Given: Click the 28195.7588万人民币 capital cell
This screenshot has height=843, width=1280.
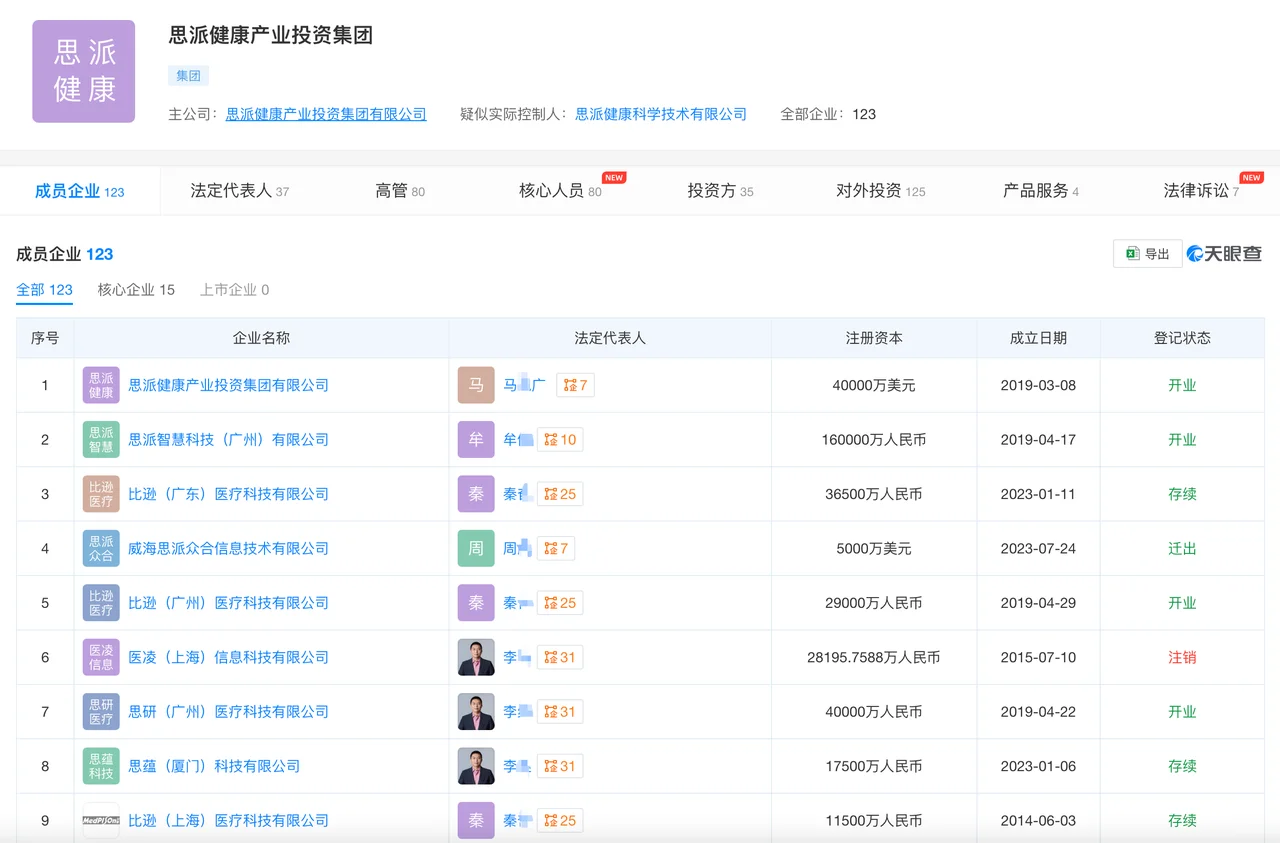Looking at the screenshot, I should [x=874, y=657].
